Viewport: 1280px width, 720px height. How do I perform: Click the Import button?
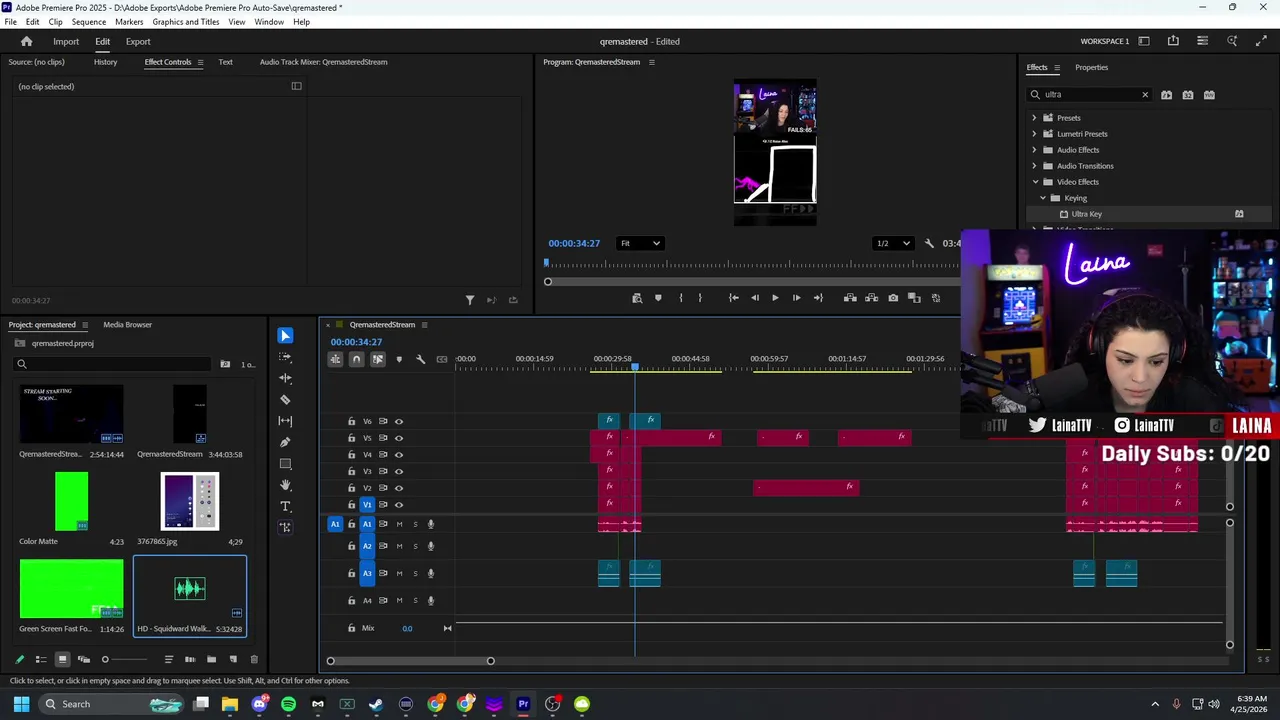pos(66,41)
